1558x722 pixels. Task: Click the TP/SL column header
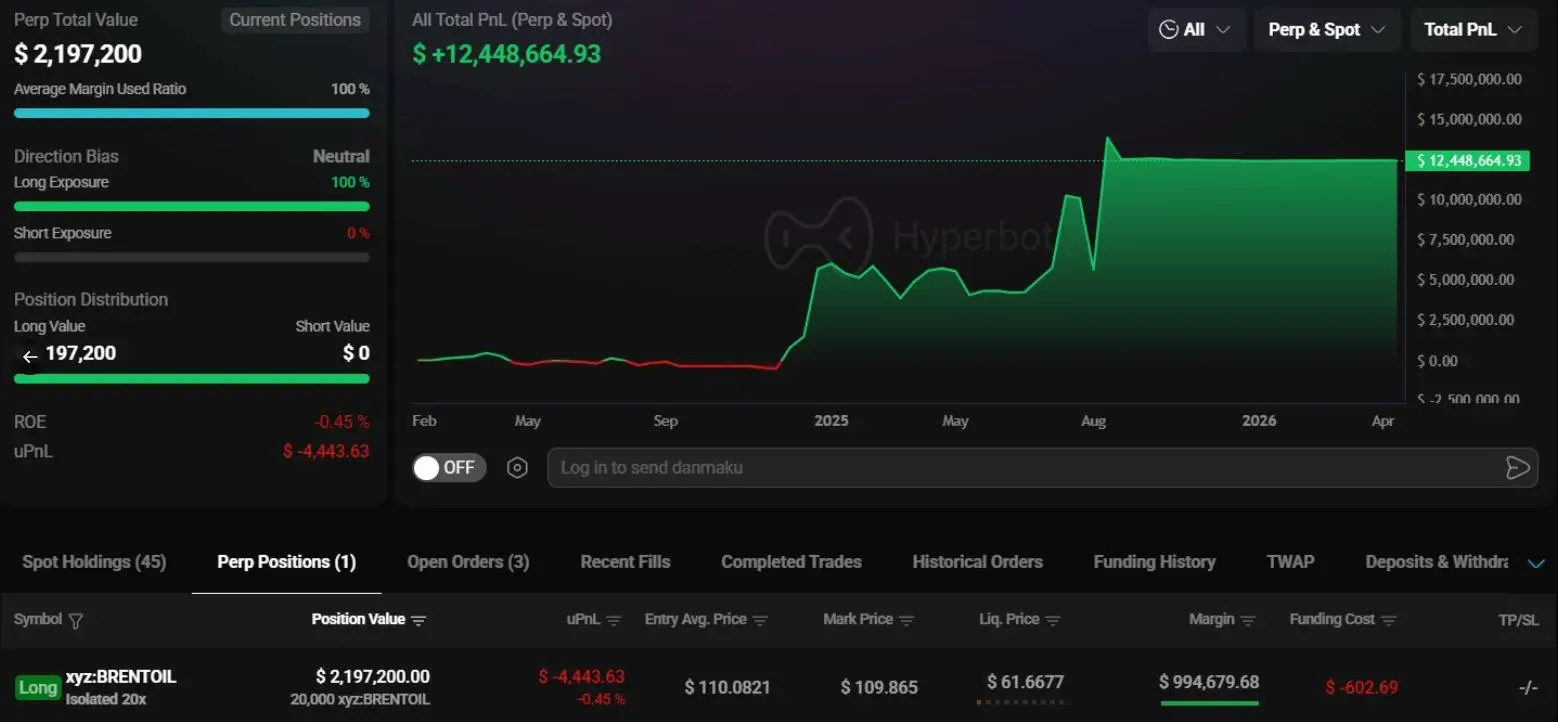coord(1518,620)
